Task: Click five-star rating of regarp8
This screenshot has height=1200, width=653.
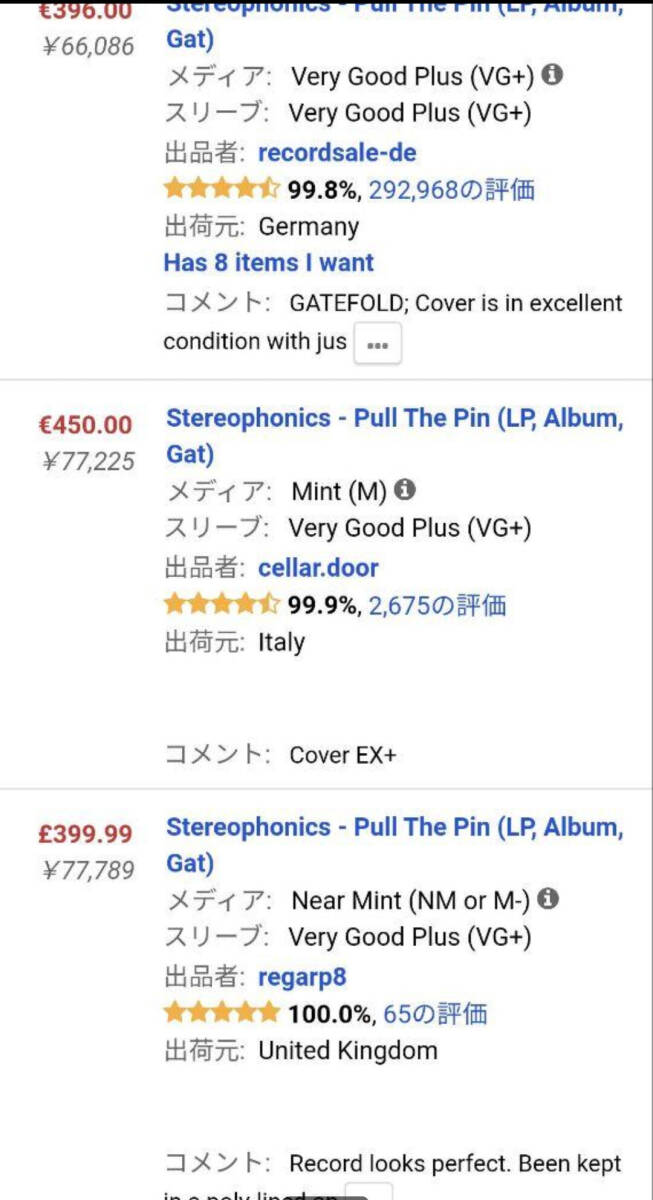Action: coord(222,1013)
